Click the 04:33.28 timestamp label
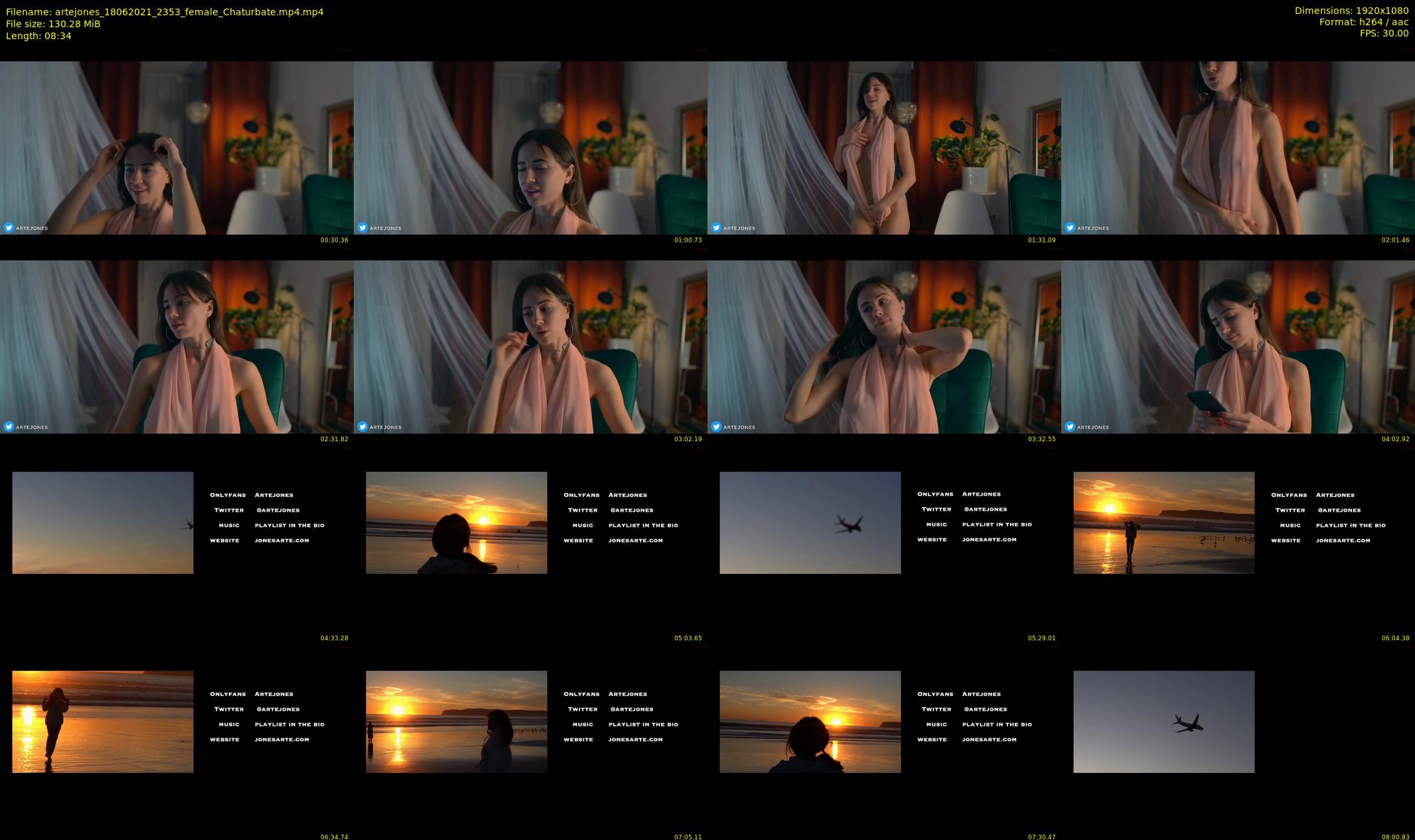This screenshot has height=840, width=1415. (x=334, y=638)
